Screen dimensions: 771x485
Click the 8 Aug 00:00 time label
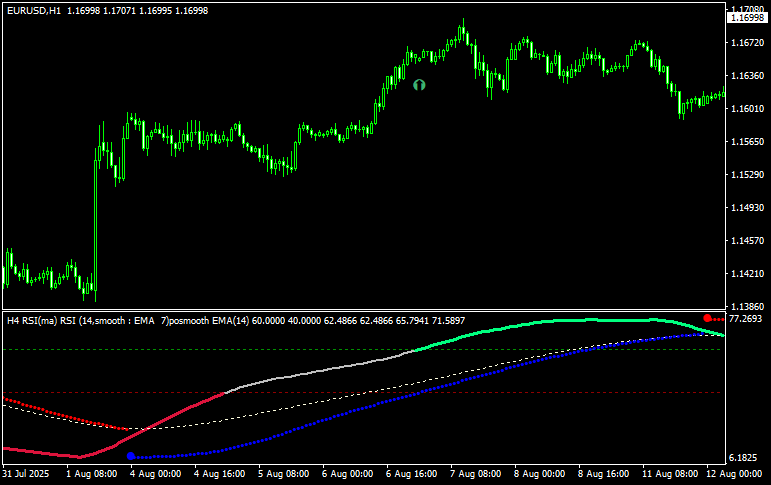coord(539,474)
